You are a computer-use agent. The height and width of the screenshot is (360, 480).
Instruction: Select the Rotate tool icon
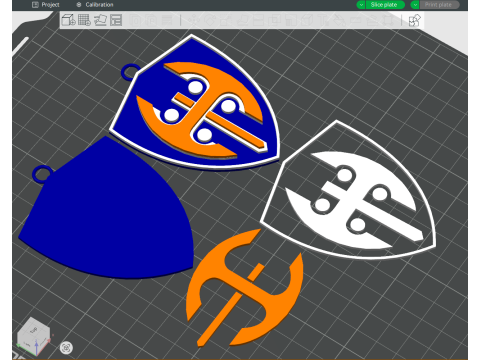(210, 20)
